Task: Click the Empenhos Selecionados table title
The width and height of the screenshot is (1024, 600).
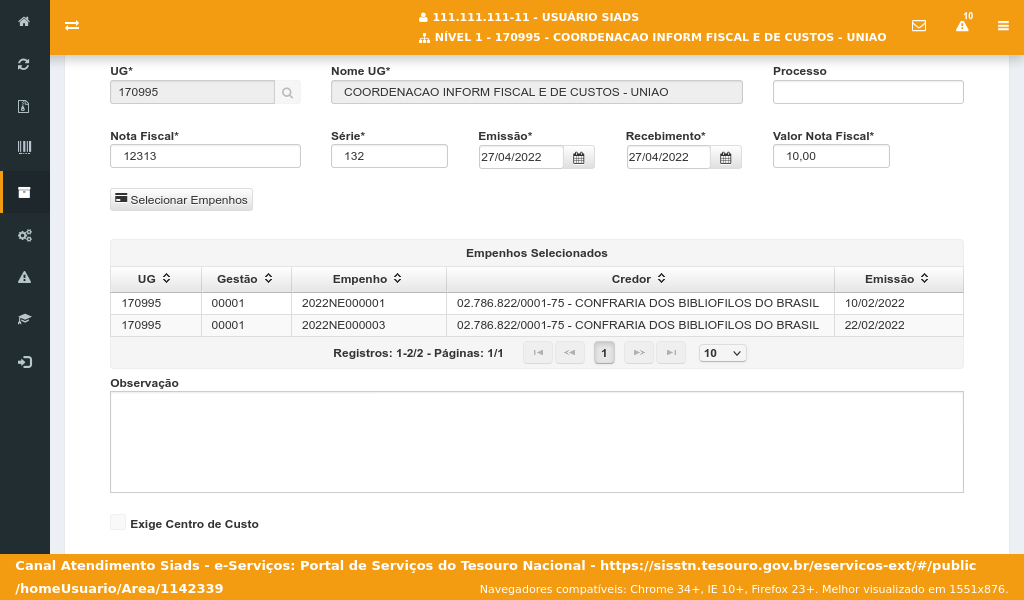Action: [537, 253]
